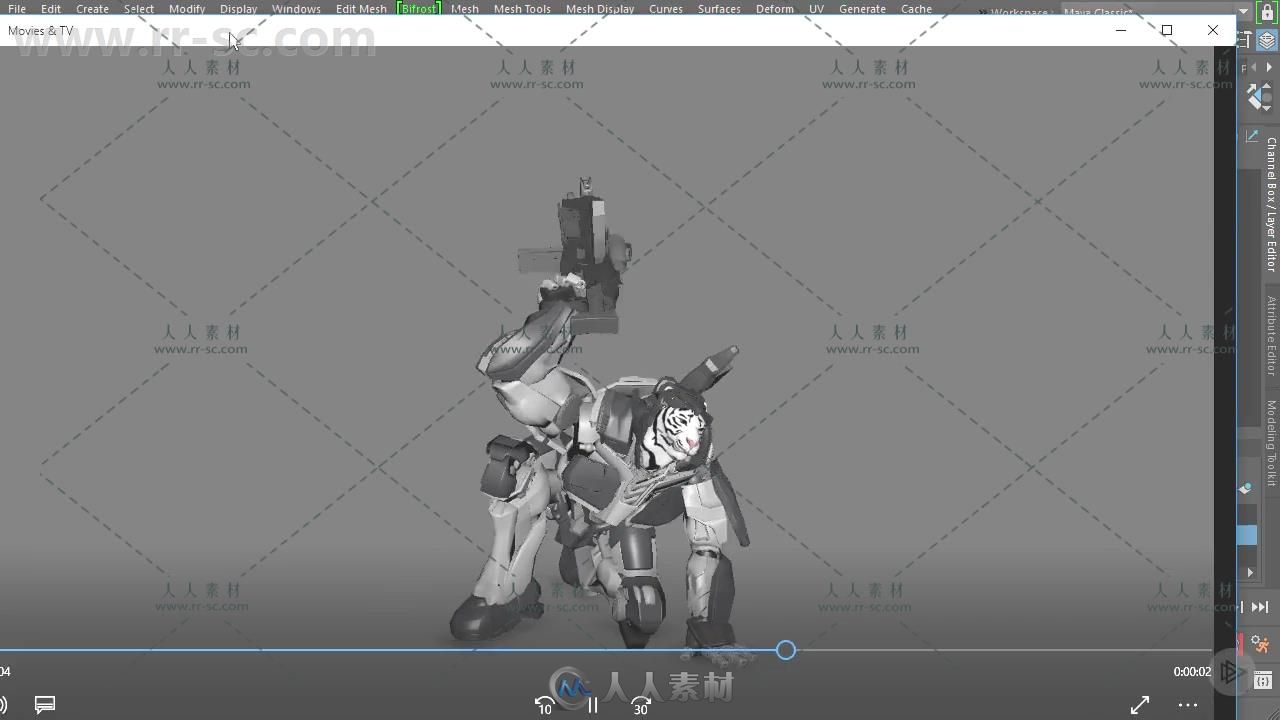
Task: Open the Select menu in Maya
Action: click(x=139, y=8)
